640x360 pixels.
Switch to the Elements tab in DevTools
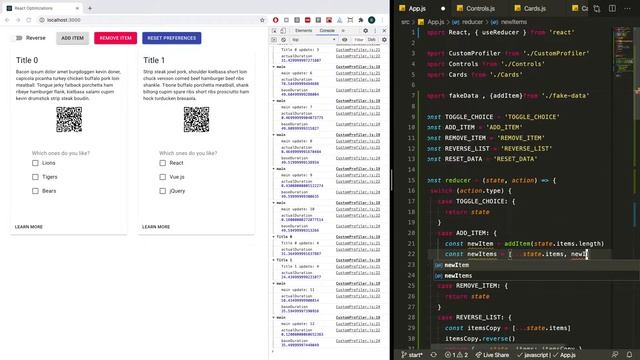(x=303, y=31)
